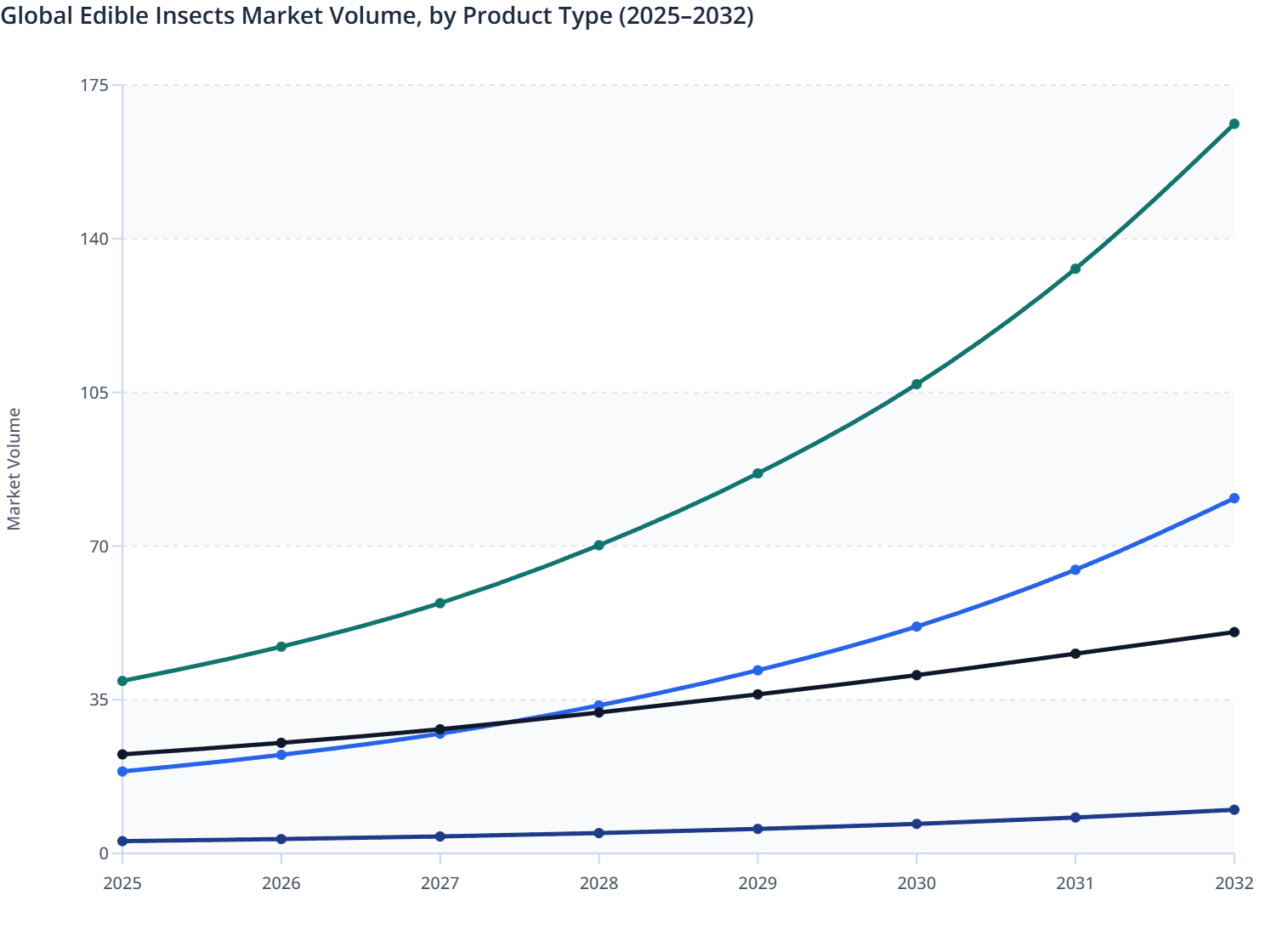The height and width of the screenshot is (952, 1282).
Task: Select the black line's 2032 data point
Action: [x=1233, y=632]
